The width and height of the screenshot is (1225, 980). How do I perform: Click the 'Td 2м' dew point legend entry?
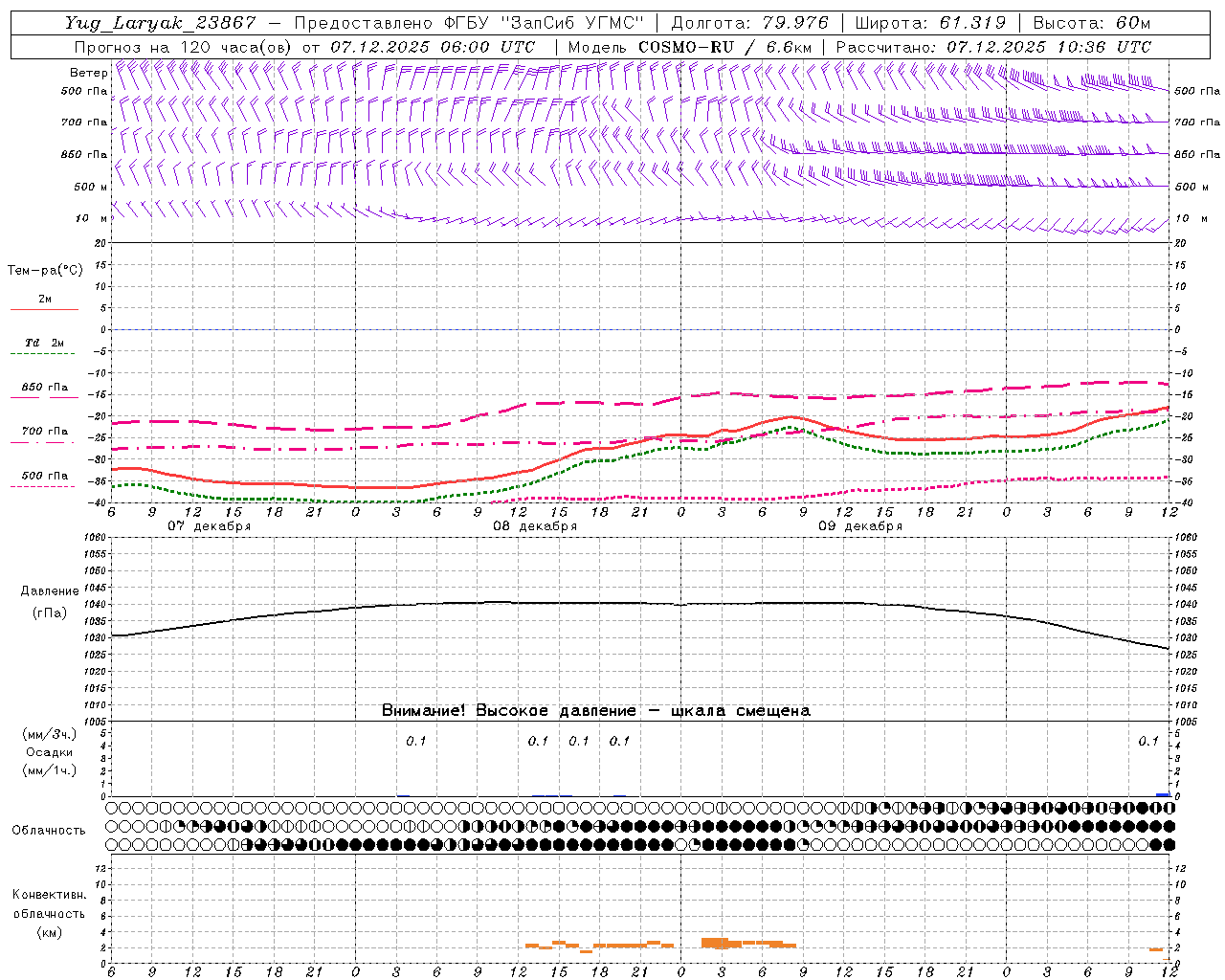click(x=44, y=343)
